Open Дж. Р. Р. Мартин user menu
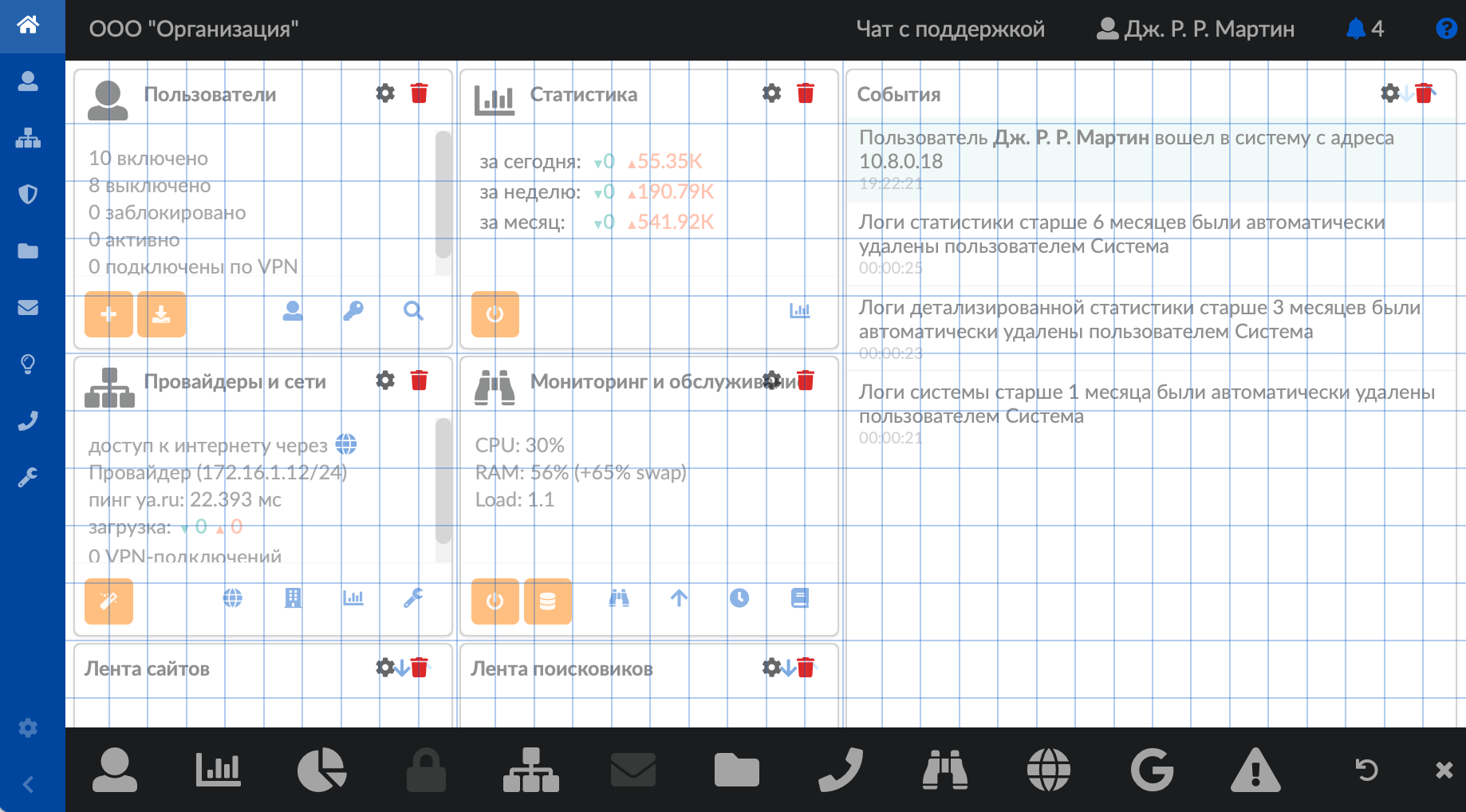This screenshot has height=812, width=1466. click(1196, 30)
